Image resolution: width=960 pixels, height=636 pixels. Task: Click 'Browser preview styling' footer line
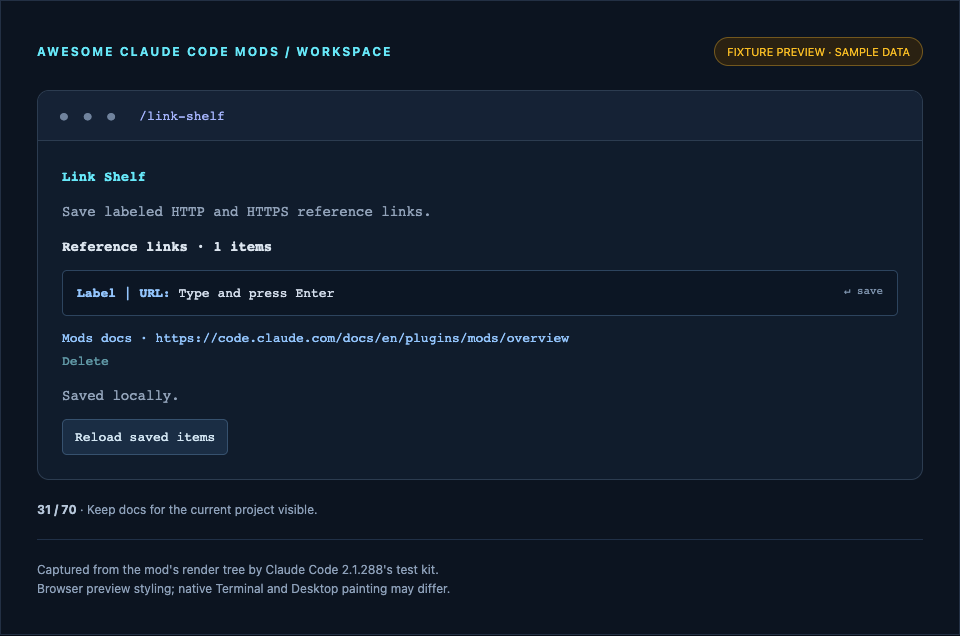click(x=243, y=589)
